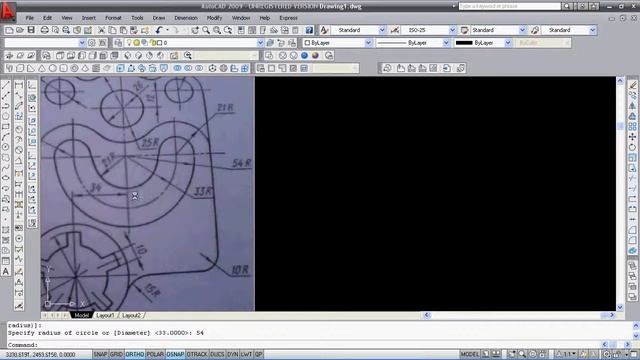Click the Undo arrow icon
Screen dimensions: 640x360
[x=159, y=30]
